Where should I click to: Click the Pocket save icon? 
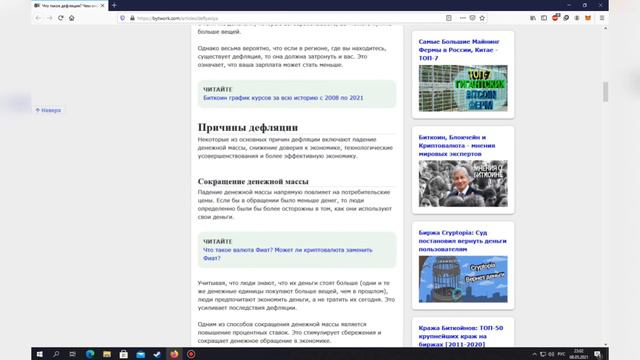tap(472, 18)
